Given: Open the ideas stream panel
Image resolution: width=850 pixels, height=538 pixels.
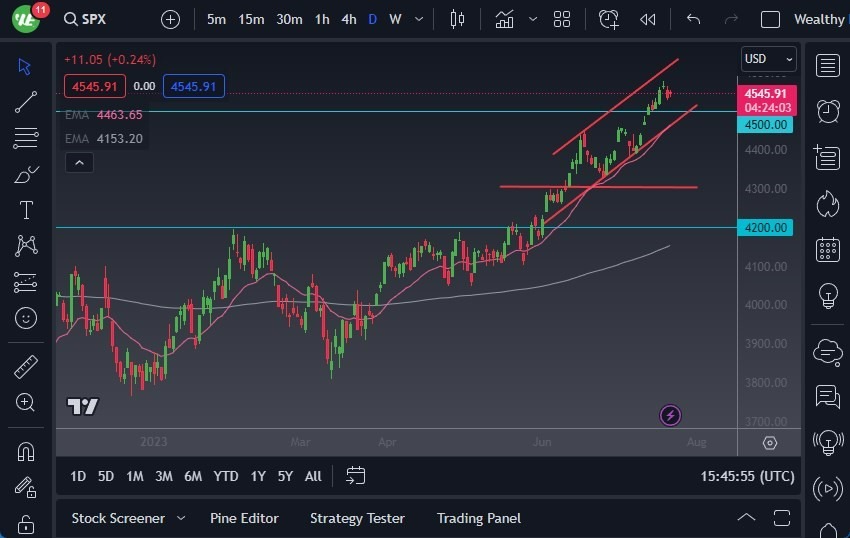Looking at the screenshot, I should click(x=827, y=443).
